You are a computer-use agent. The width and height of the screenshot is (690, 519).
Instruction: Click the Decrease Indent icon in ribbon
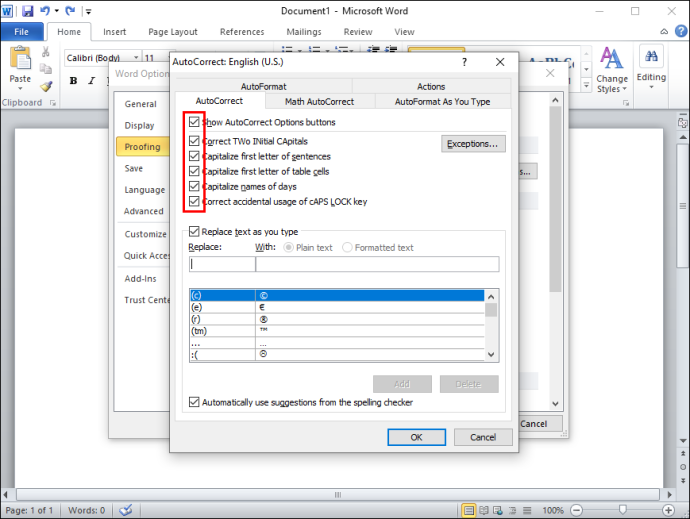click(x=374, y=49)
